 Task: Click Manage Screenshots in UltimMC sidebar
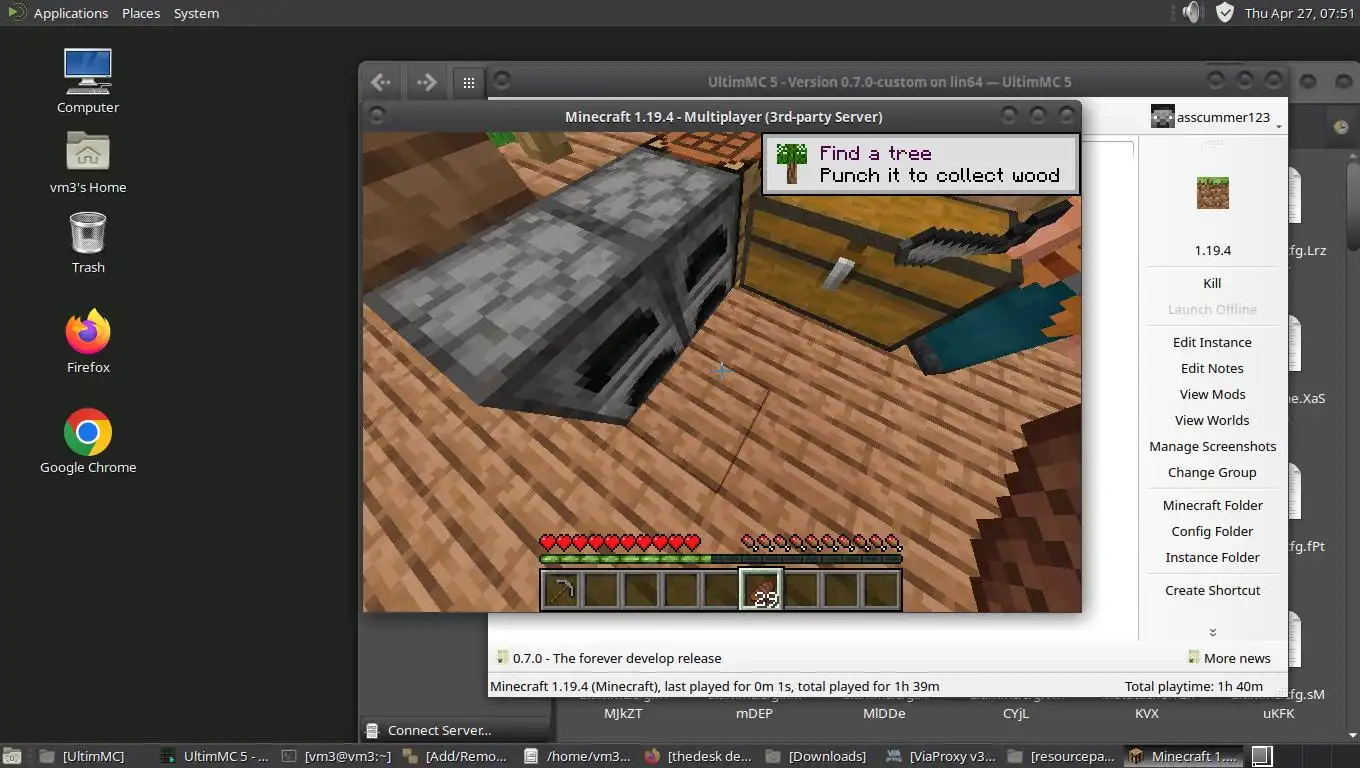click(x=1213, y=446)
